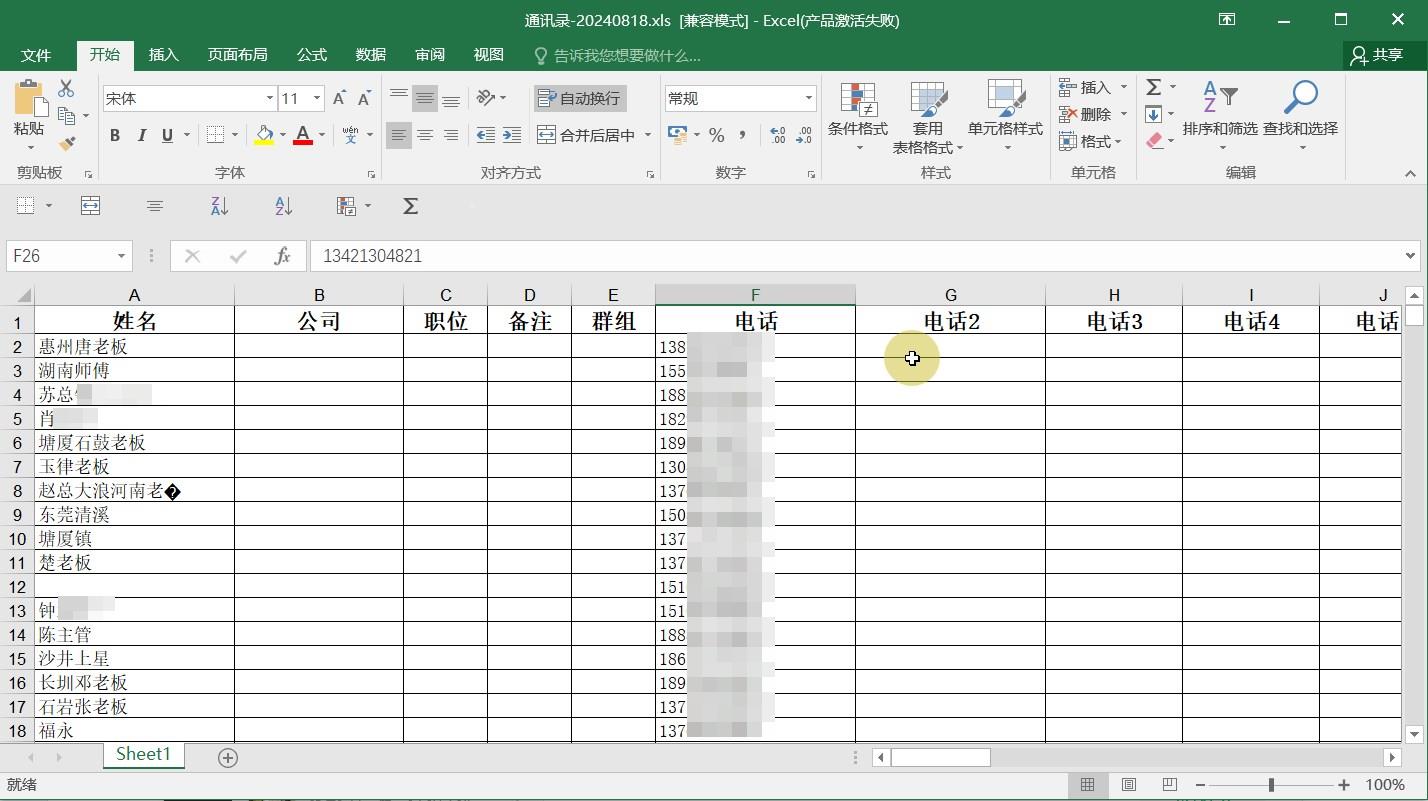
Task: Switch to the 数据 Data tab
Action: click(370, 55)
